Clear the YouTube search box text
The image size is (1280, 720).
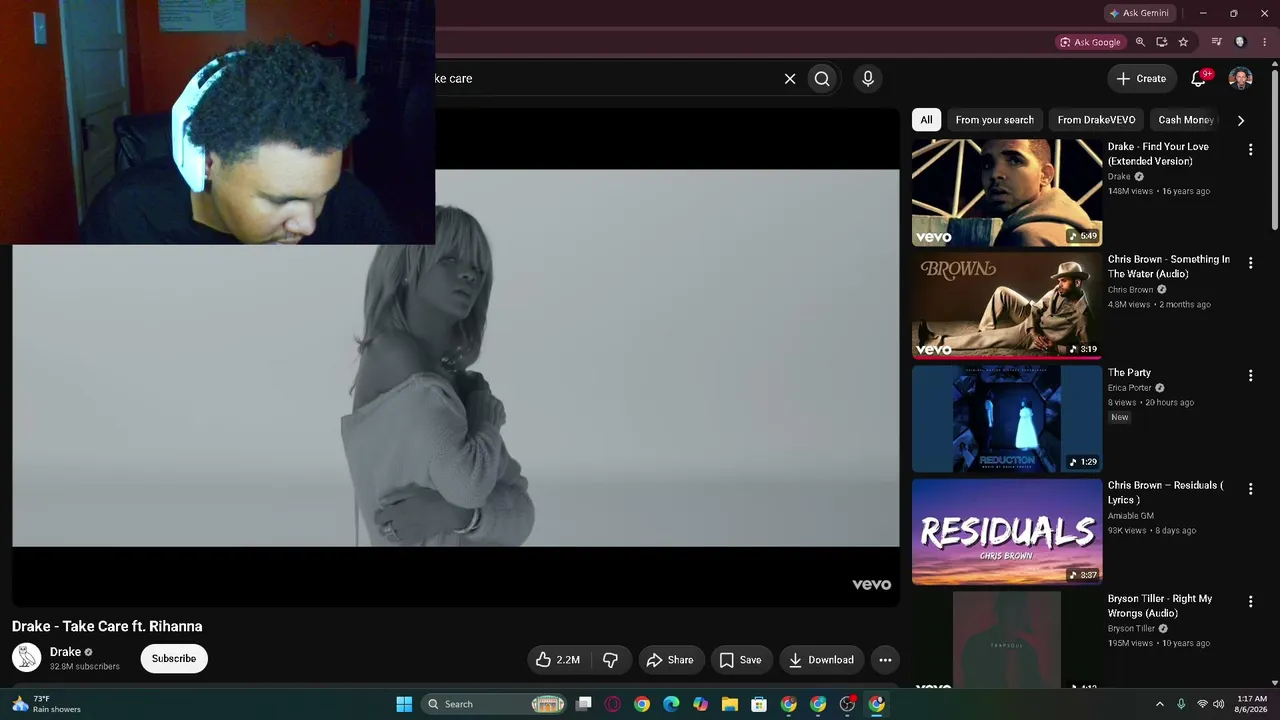(790, 78)
